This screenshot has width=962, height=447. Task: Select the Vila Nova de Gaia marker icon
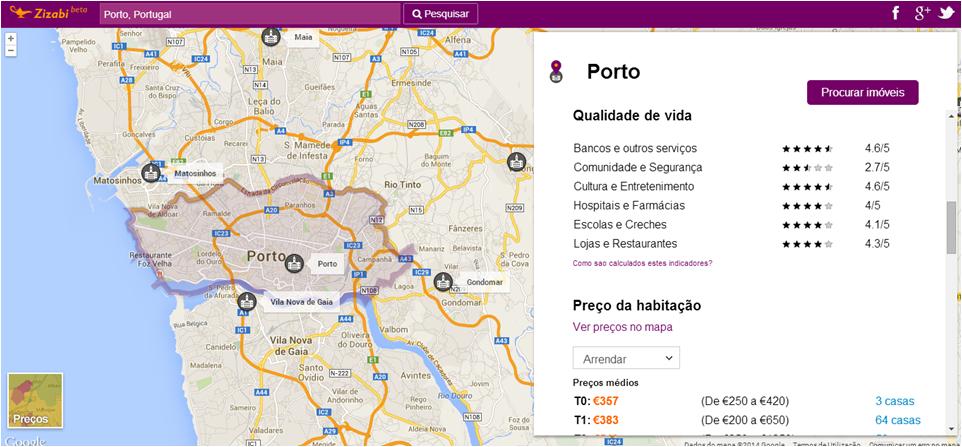[x=247, y=301]
